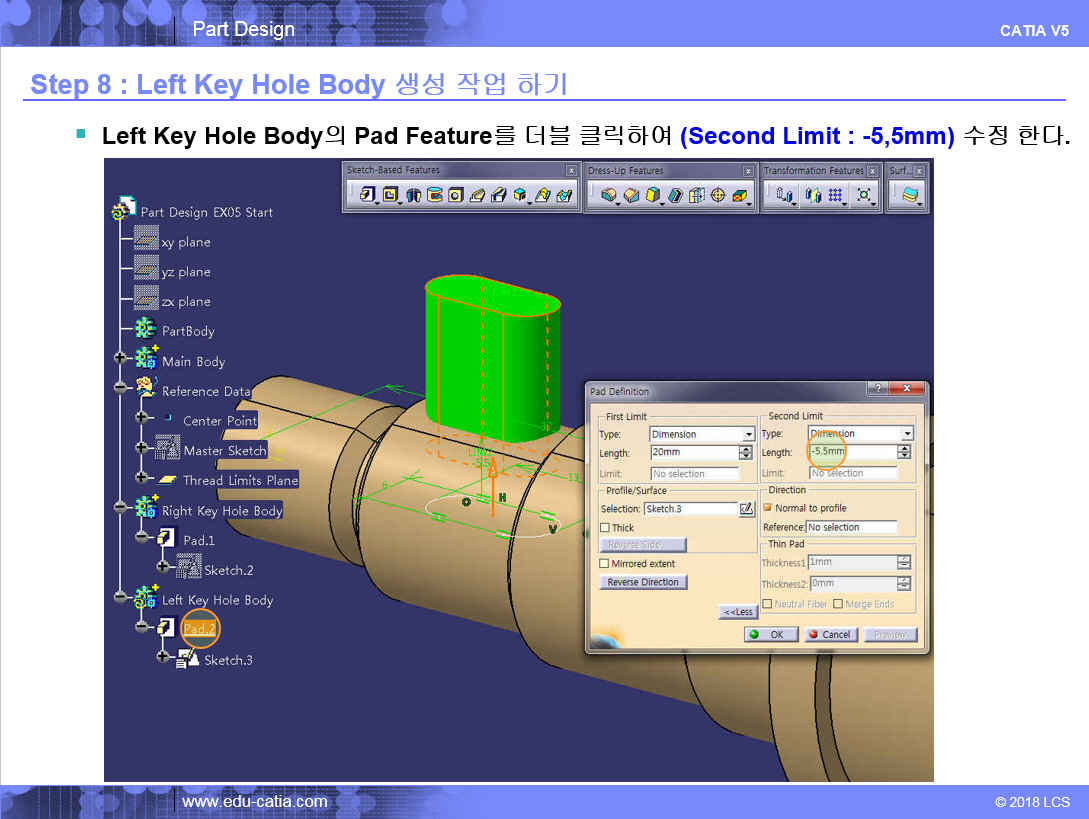Expand the Main Body tree node
Viewport: 1089px width, 819px height.
pos(119,358)
